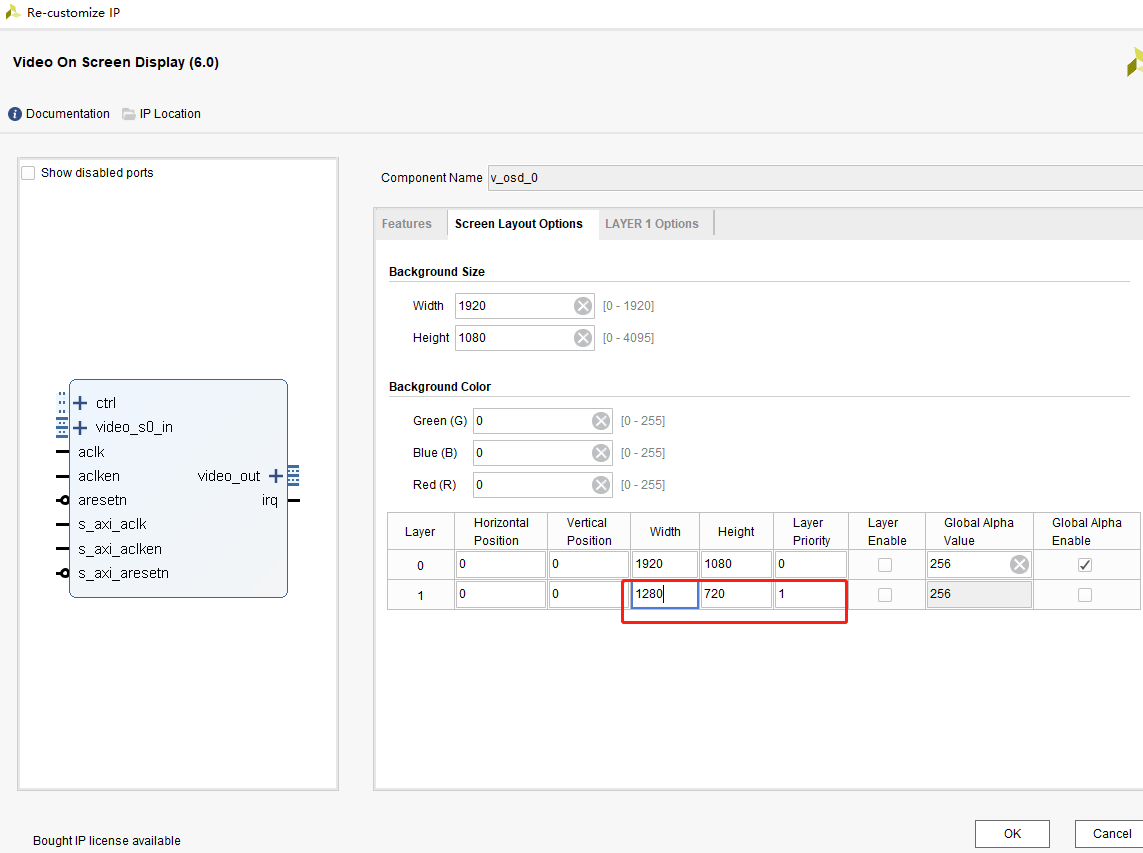Expand the video_s0_in port interface

[x=80, y=427]
